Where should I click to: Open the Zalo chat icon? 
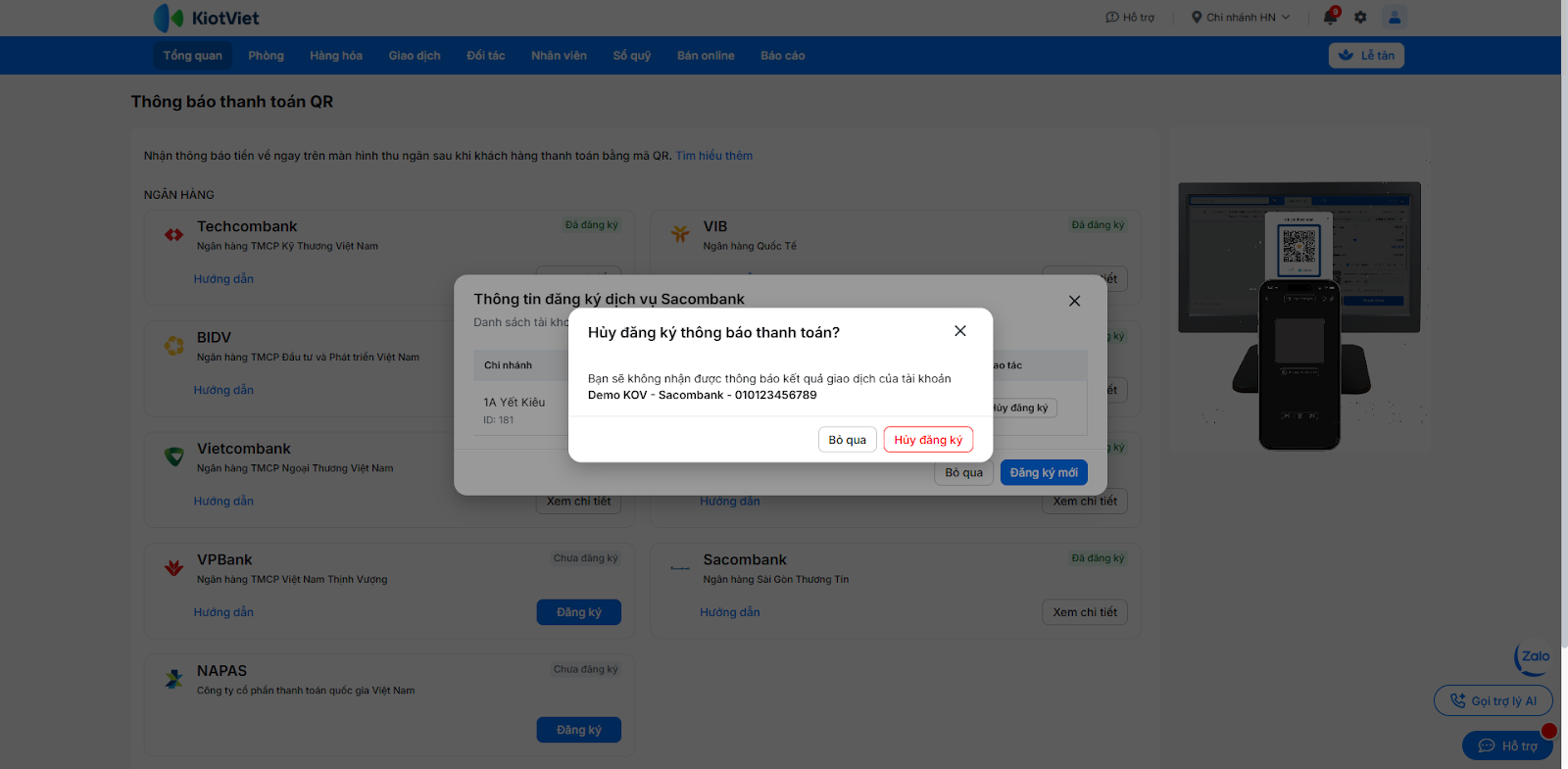1534,658
